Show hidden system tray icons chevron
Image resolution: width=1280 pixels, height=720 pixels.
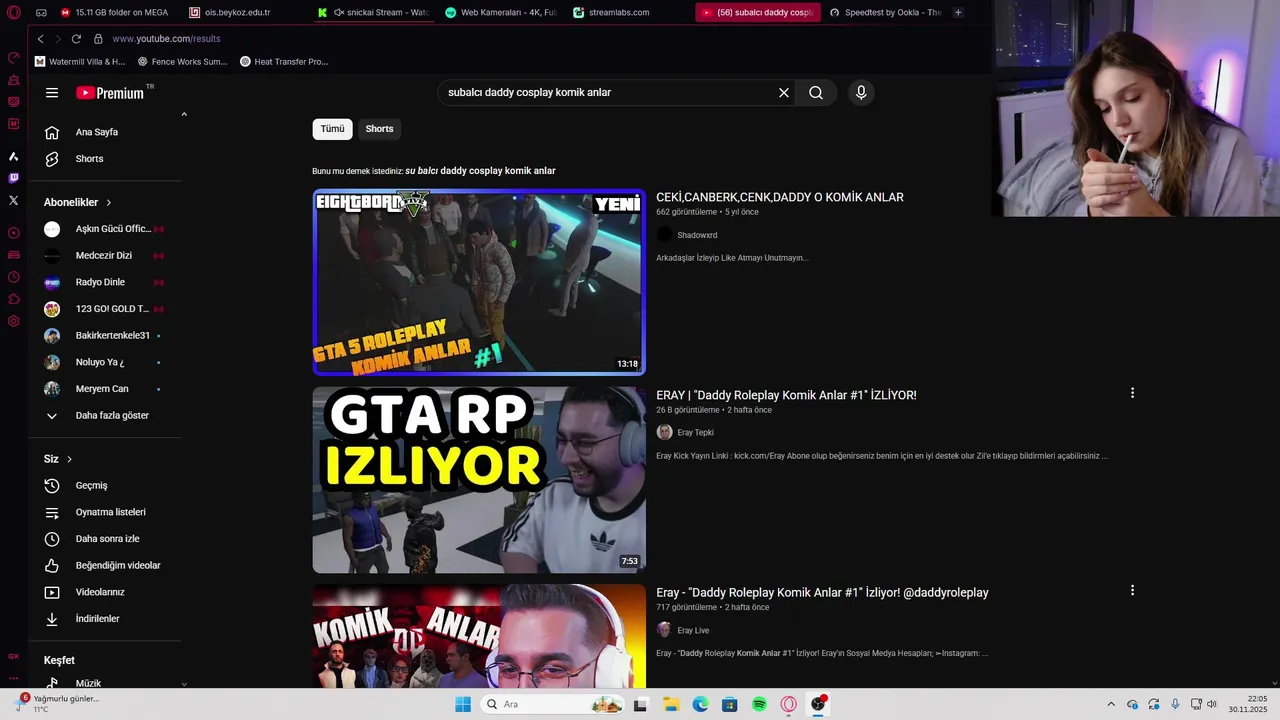(1110, 704)
